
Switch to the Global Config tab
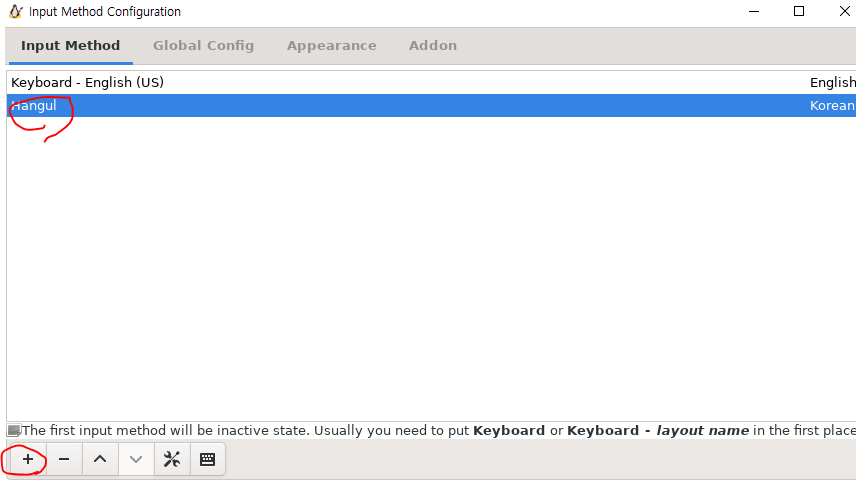click(203, 45)
